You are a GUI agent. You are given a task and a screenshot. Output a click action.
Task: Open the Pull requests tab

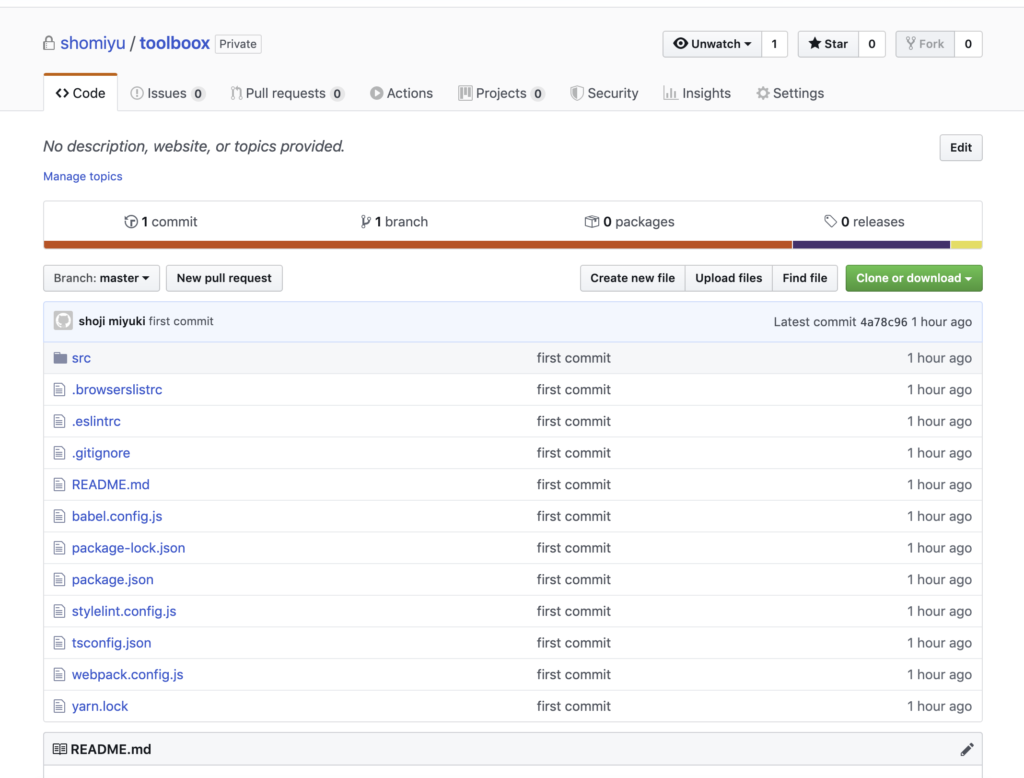[287, 93]
